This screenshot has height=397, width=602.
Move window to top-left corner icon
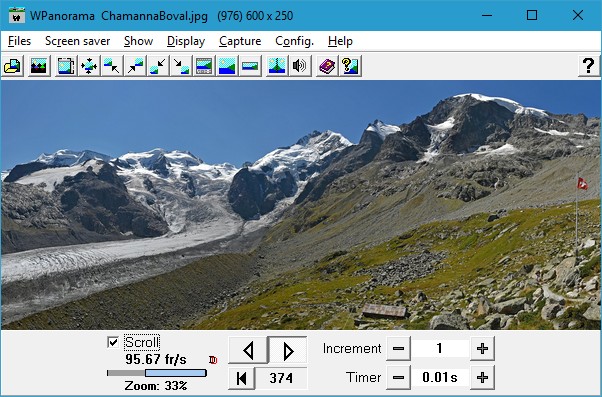(112, 66)
